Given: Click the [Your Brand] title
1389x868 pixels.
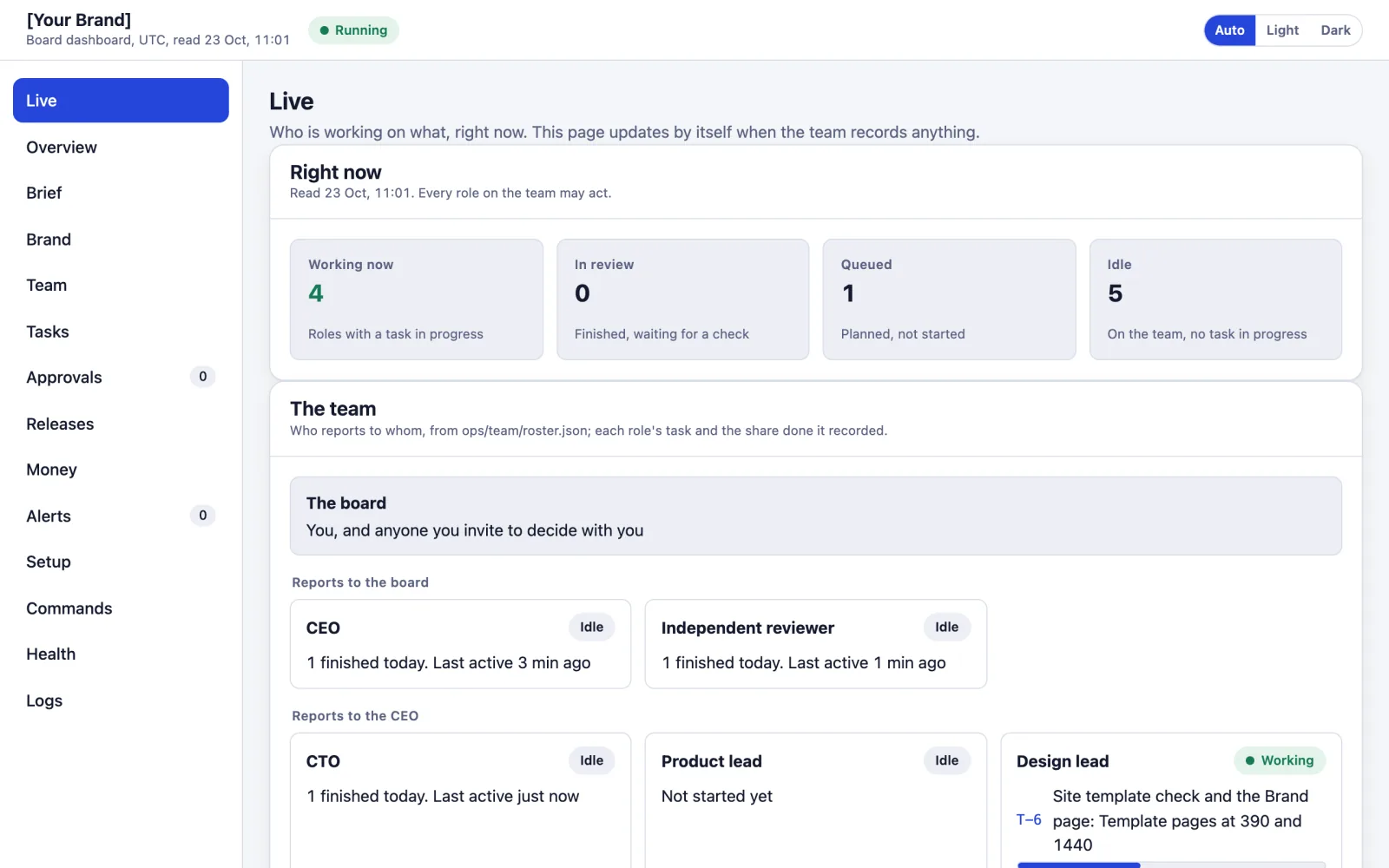Looking at the screenshot, I should click(x=79, y=20).
